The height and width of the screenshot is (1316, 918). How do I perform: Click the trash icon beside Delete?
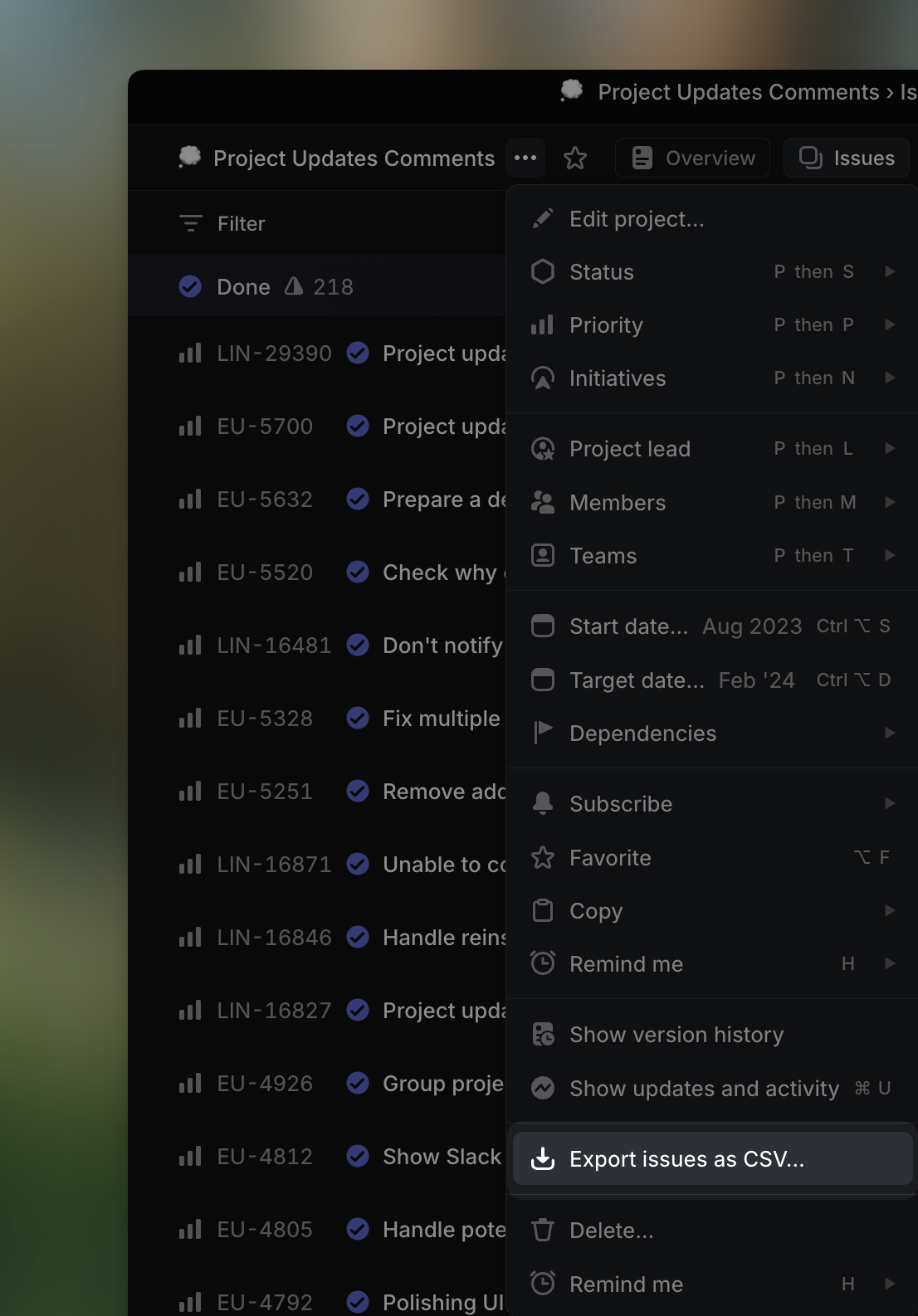coord(543,1230)
